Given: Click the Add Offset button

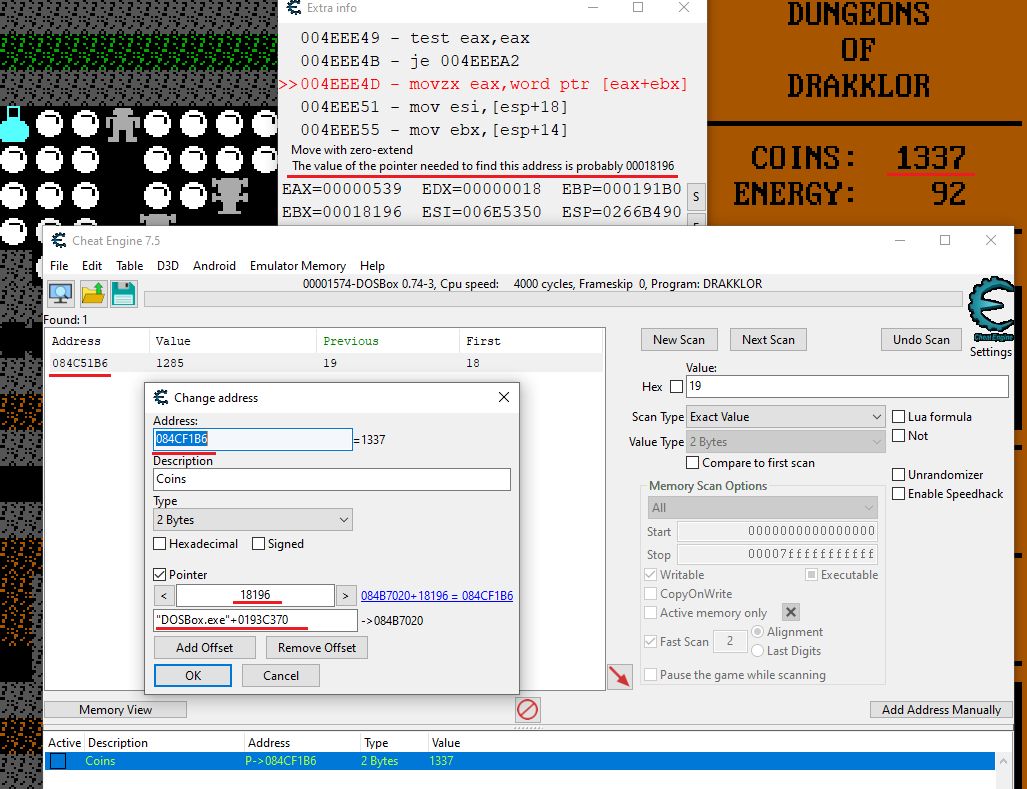Looking at the screenshot, I should [x=204, y=648].
